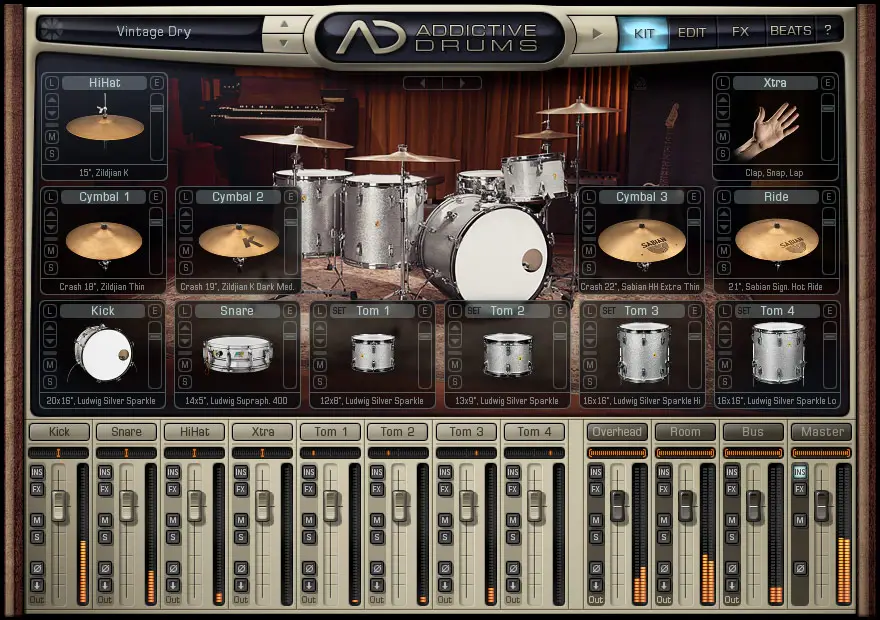880x620 pixels.
Task: Switch to the EDIT tab
Action: pyautogui.click(x=692, y=33)
